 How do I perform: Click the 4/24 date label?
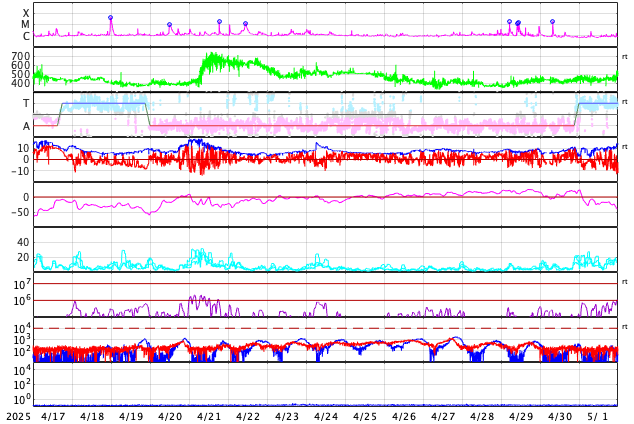326,417
